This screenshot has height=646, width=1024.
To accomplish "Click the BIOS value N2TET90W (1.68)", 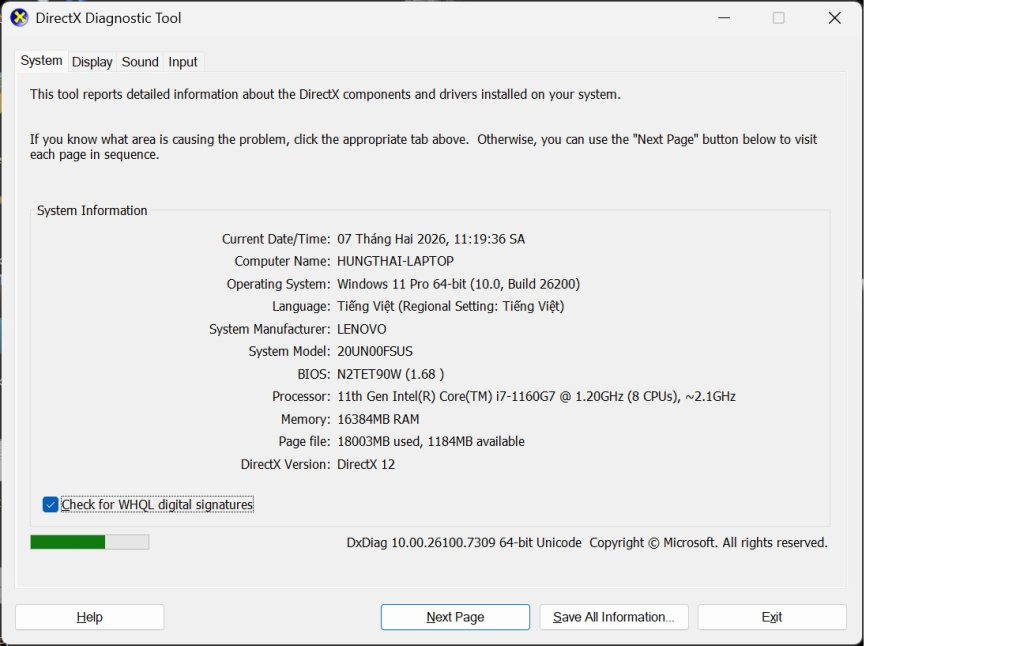I will pyautogui.click(x=391, y=374).
